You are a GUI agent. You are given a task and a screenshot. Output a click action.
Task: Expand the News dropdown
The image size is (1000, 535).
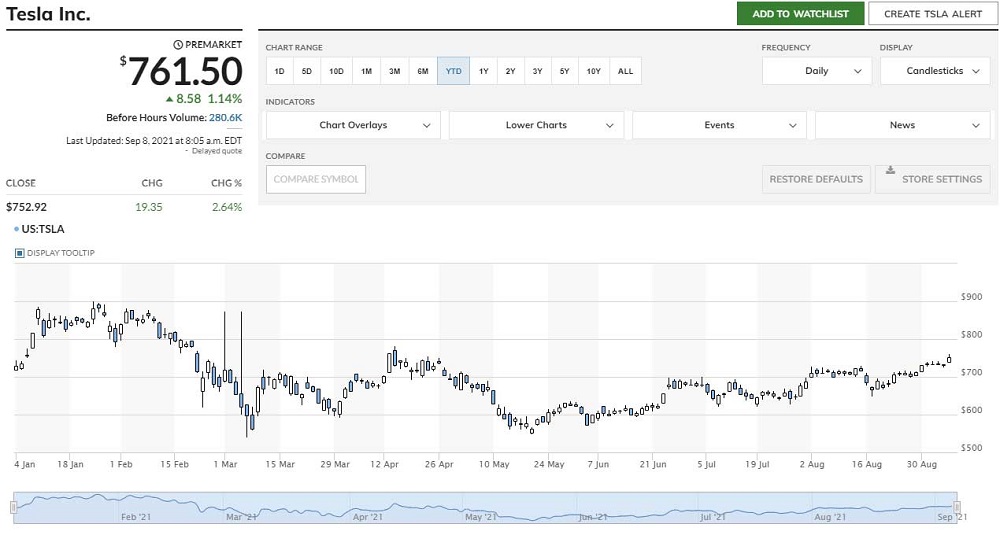902,125
